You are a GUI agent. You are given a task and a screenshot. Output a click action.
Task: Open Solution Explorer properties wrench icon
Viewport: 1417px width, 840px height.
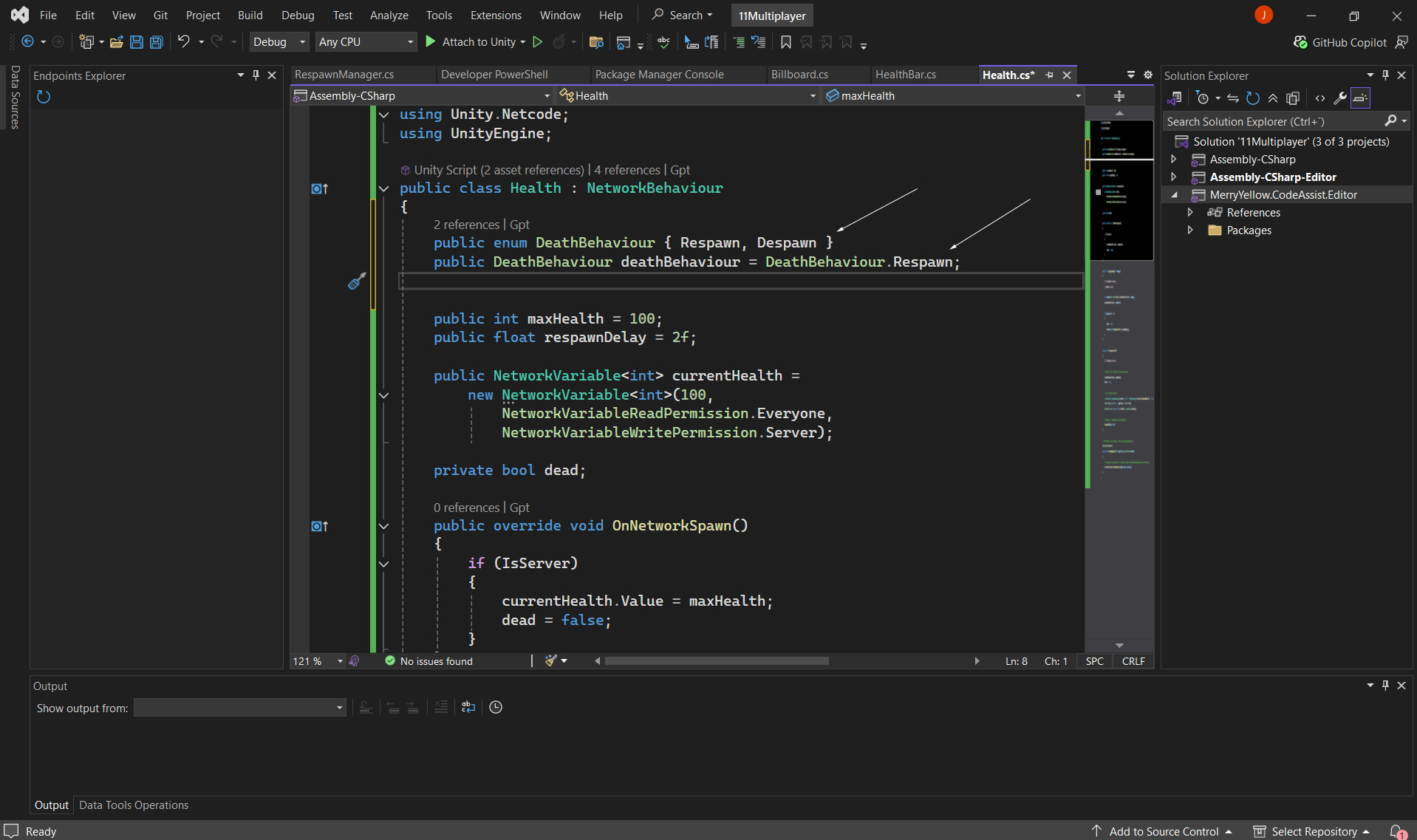pos(1339,98)
